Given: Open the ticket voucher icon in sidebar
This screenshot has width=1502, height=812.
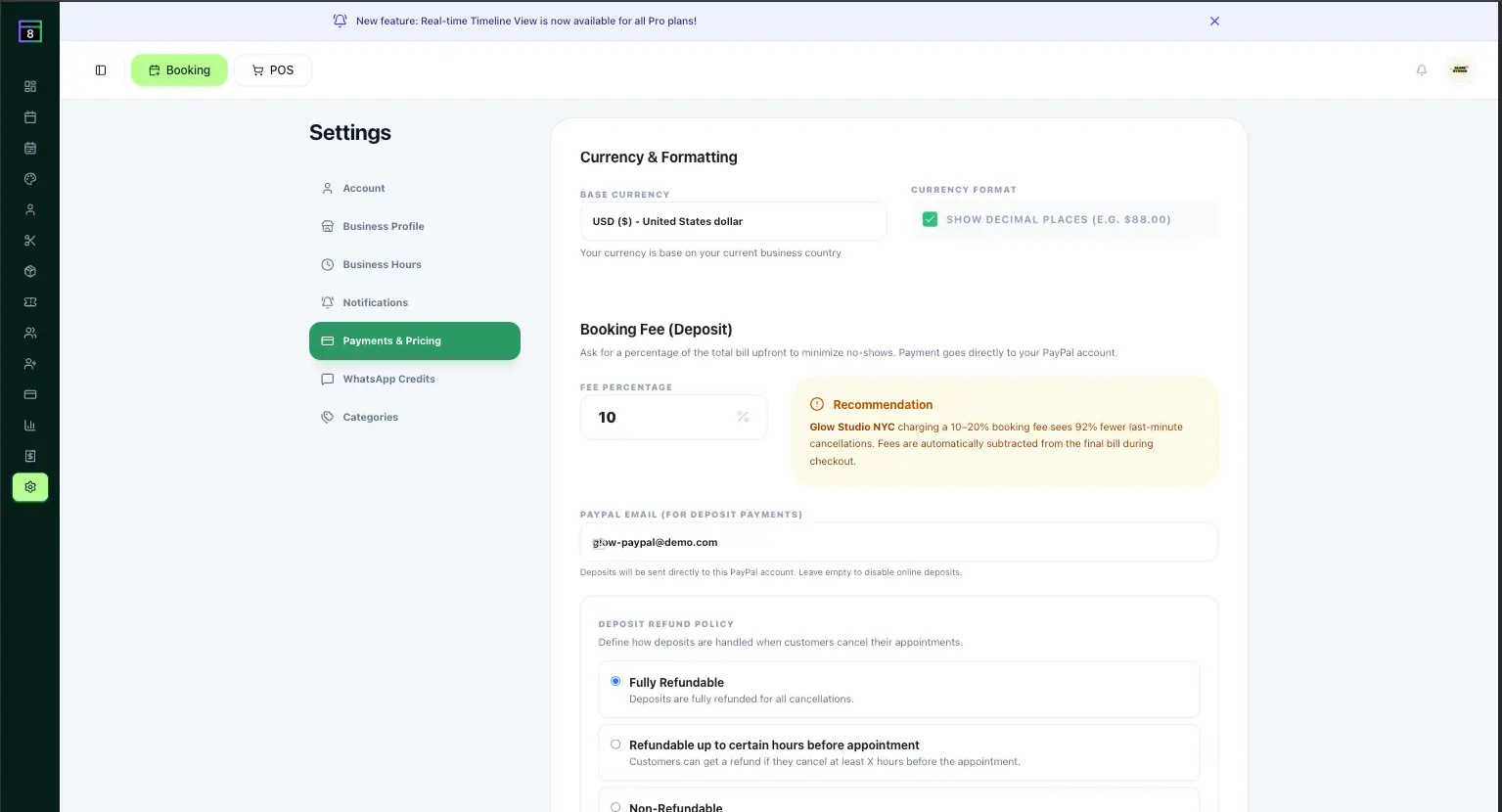Looking at the screenshot, I should pos(30,302).
